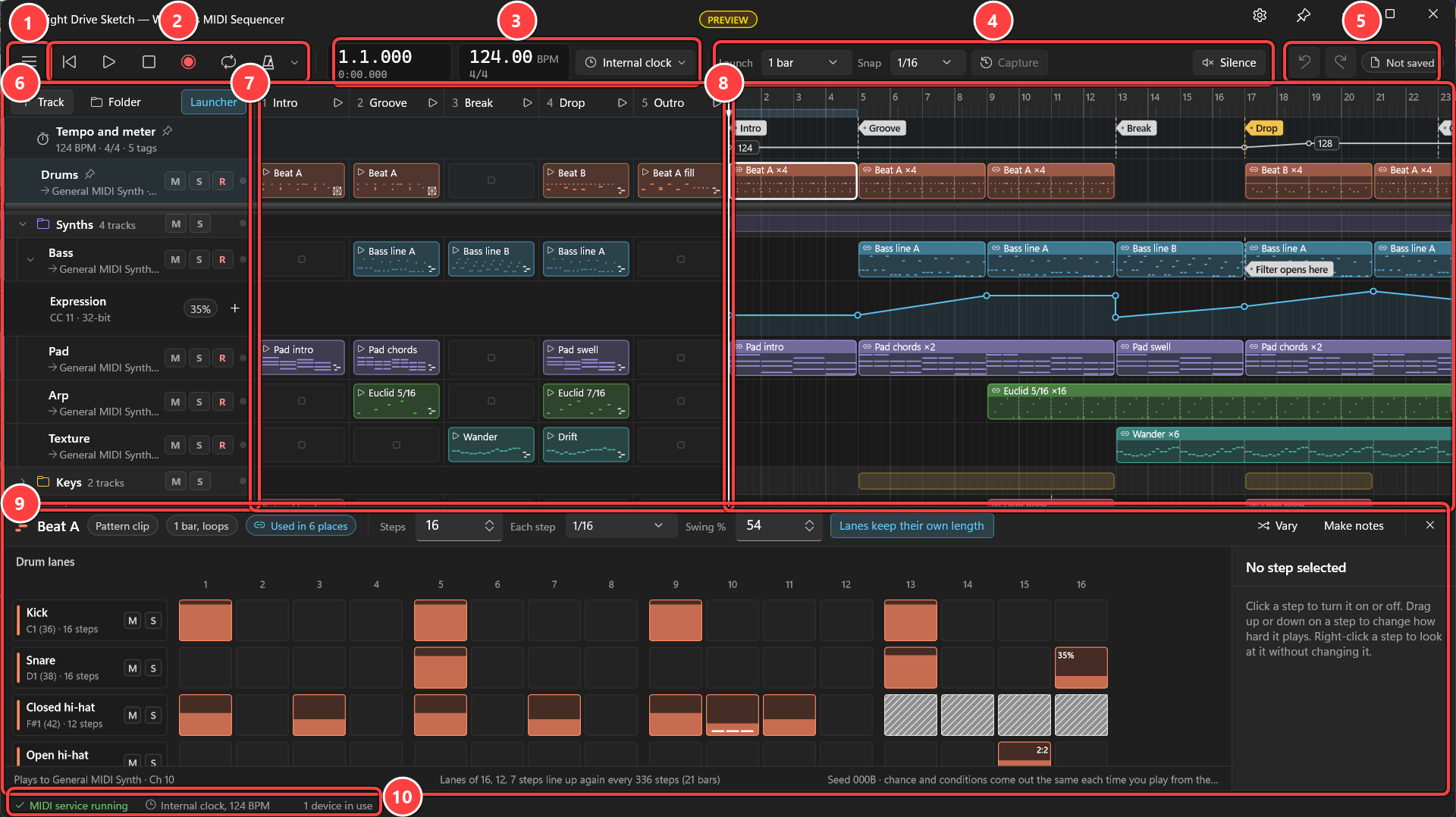Redo the last action
The width and height of the screenshot is (1456, 817).
coord(1340,62)
